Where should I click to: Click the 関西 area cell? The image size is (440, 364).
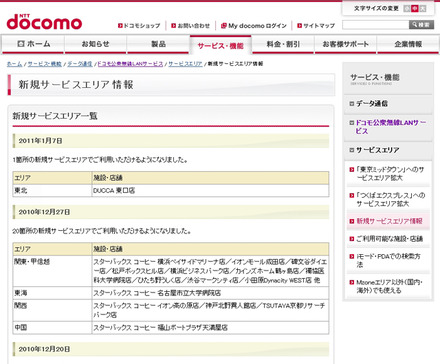(52, 310)
